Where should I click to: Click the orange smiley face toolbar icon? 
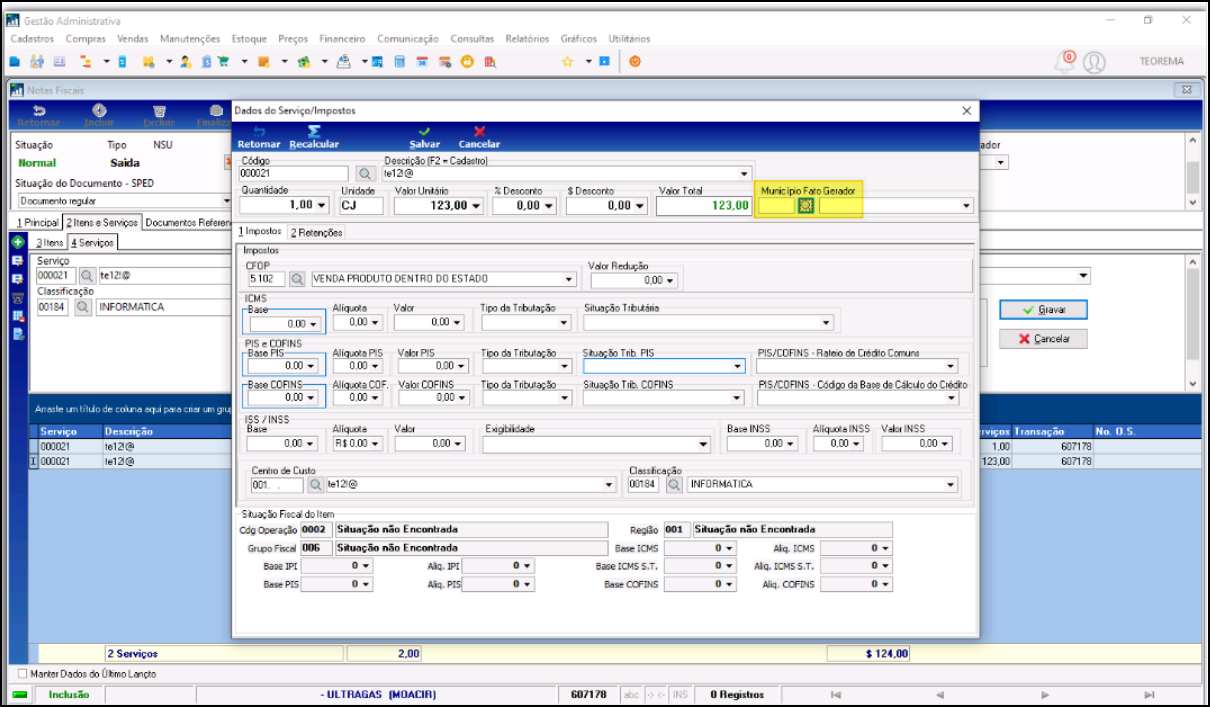point(467,62)
